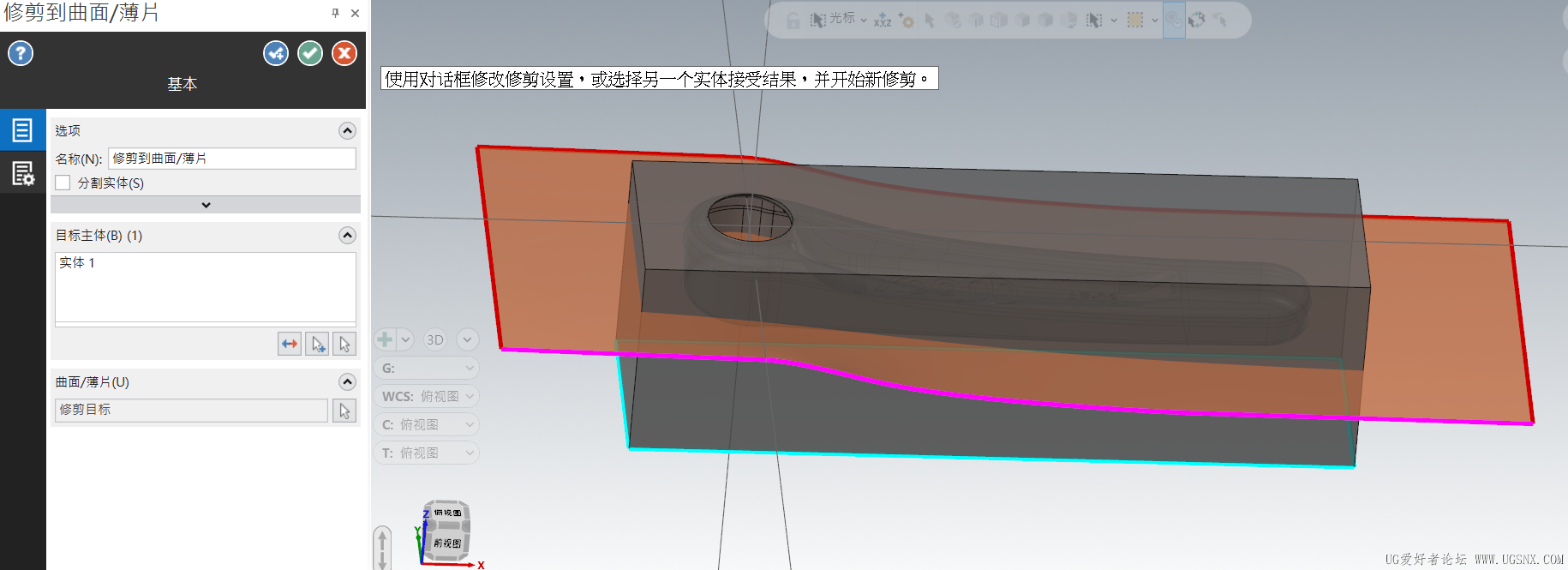This screenshot has width=1568, height=570.
Task: Open the advanced settings sidebar page icon
Action: tap(23, 173)
